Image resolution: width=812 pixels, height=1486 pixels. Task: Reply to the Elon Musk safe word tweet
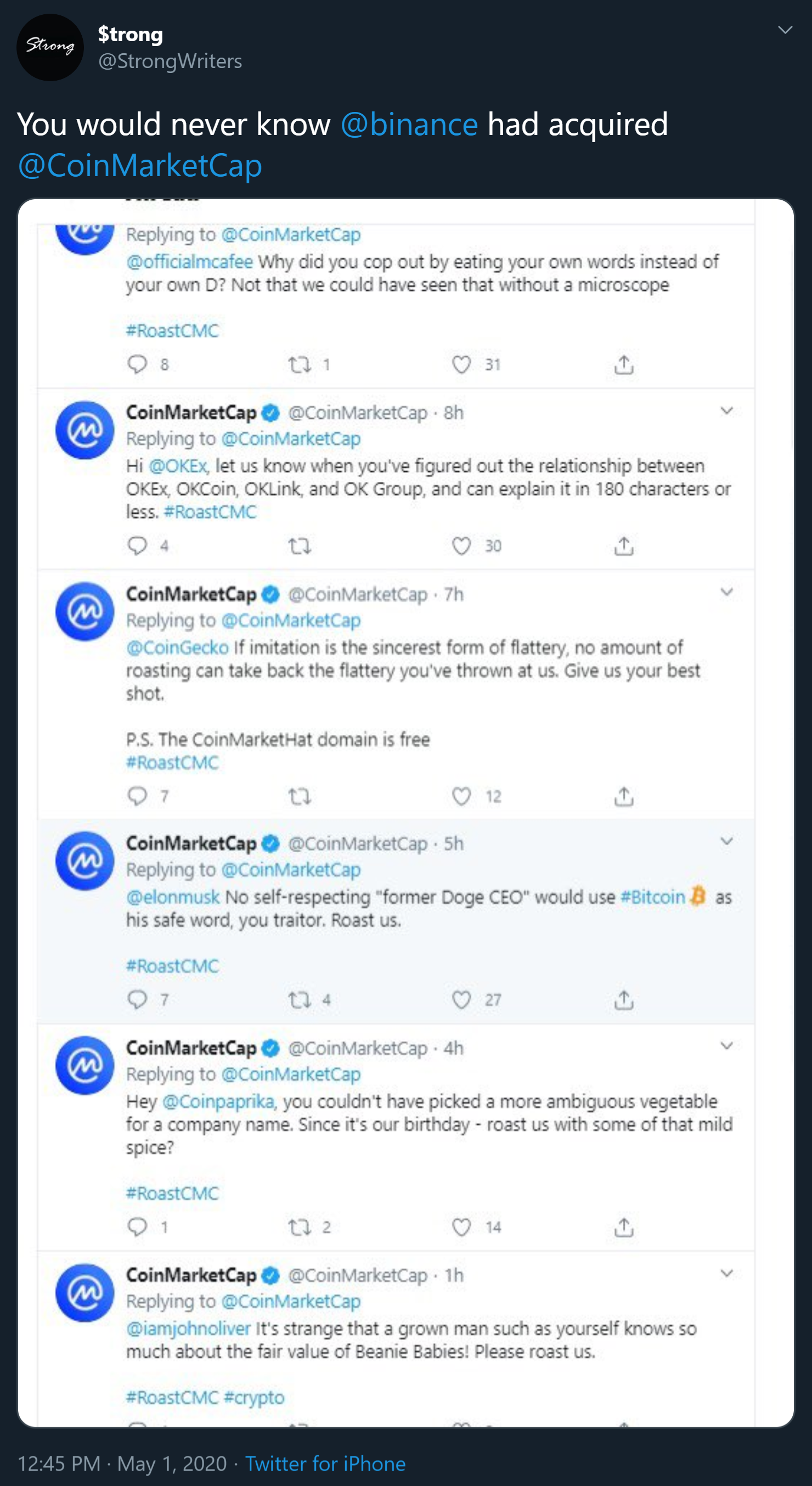[137, 1000]
